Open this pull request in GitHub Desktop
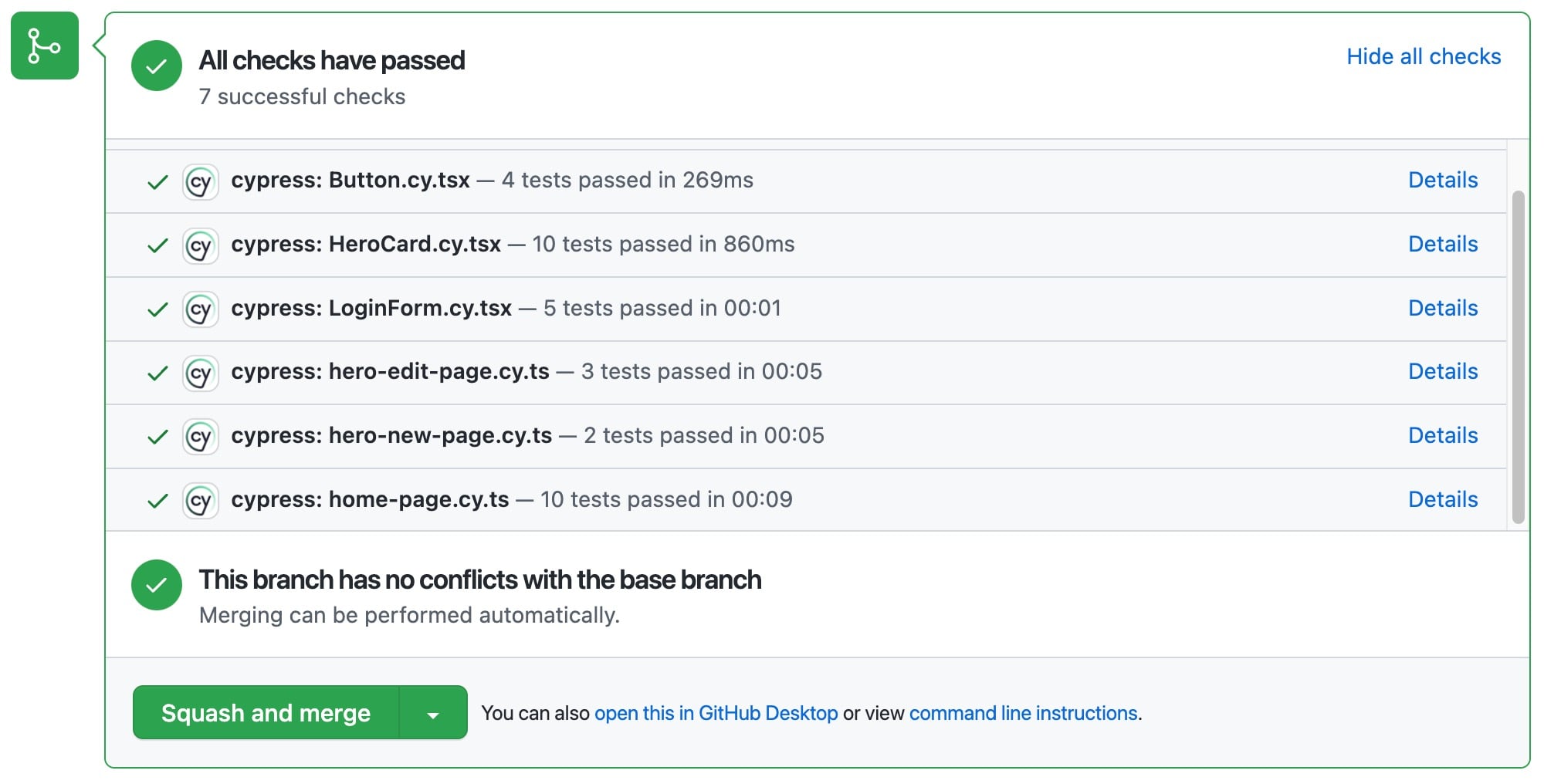Screen dimensions: 1544x784 (716, 713)
